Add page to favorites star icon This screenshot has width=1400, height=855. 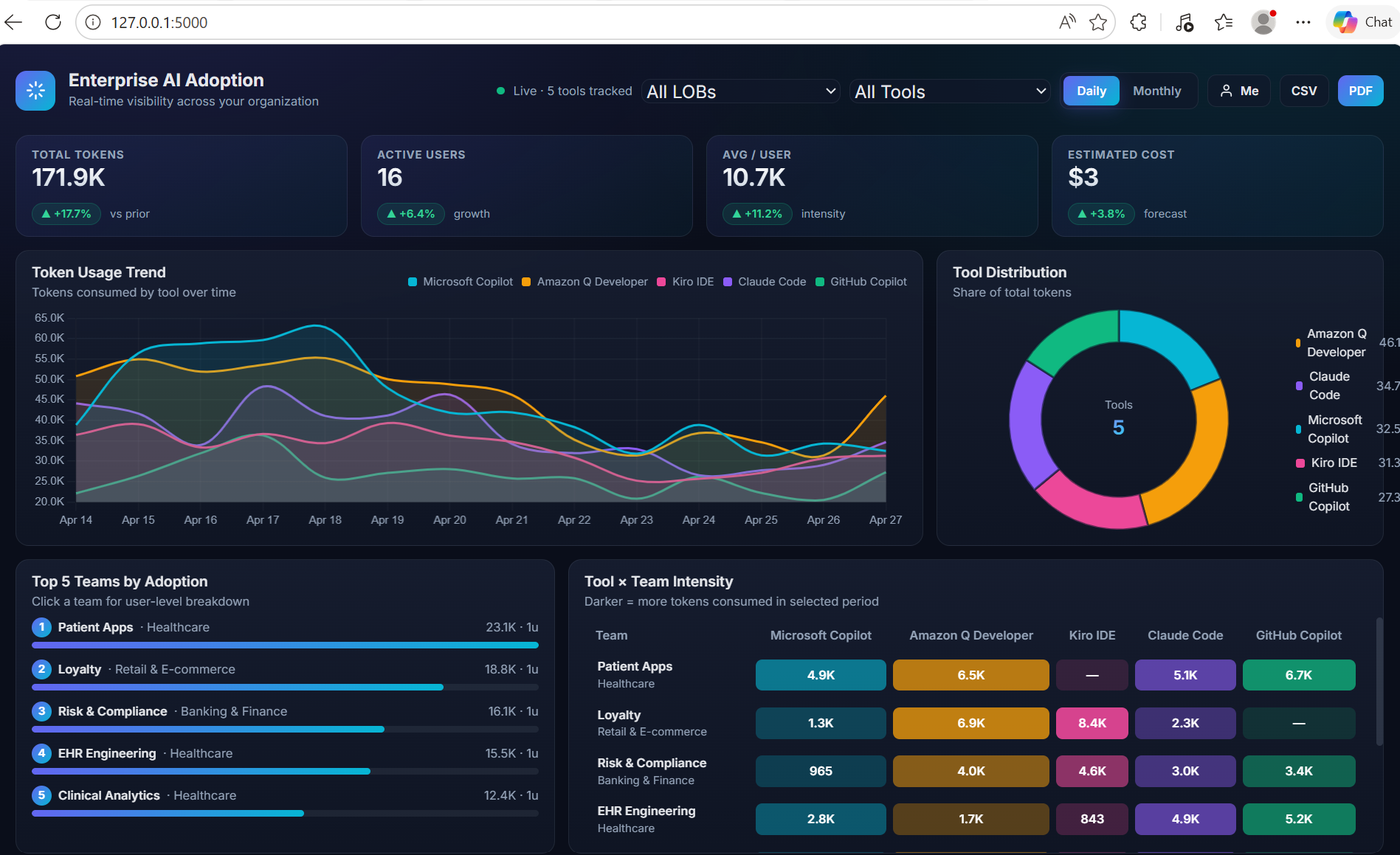pos(1098,22)
